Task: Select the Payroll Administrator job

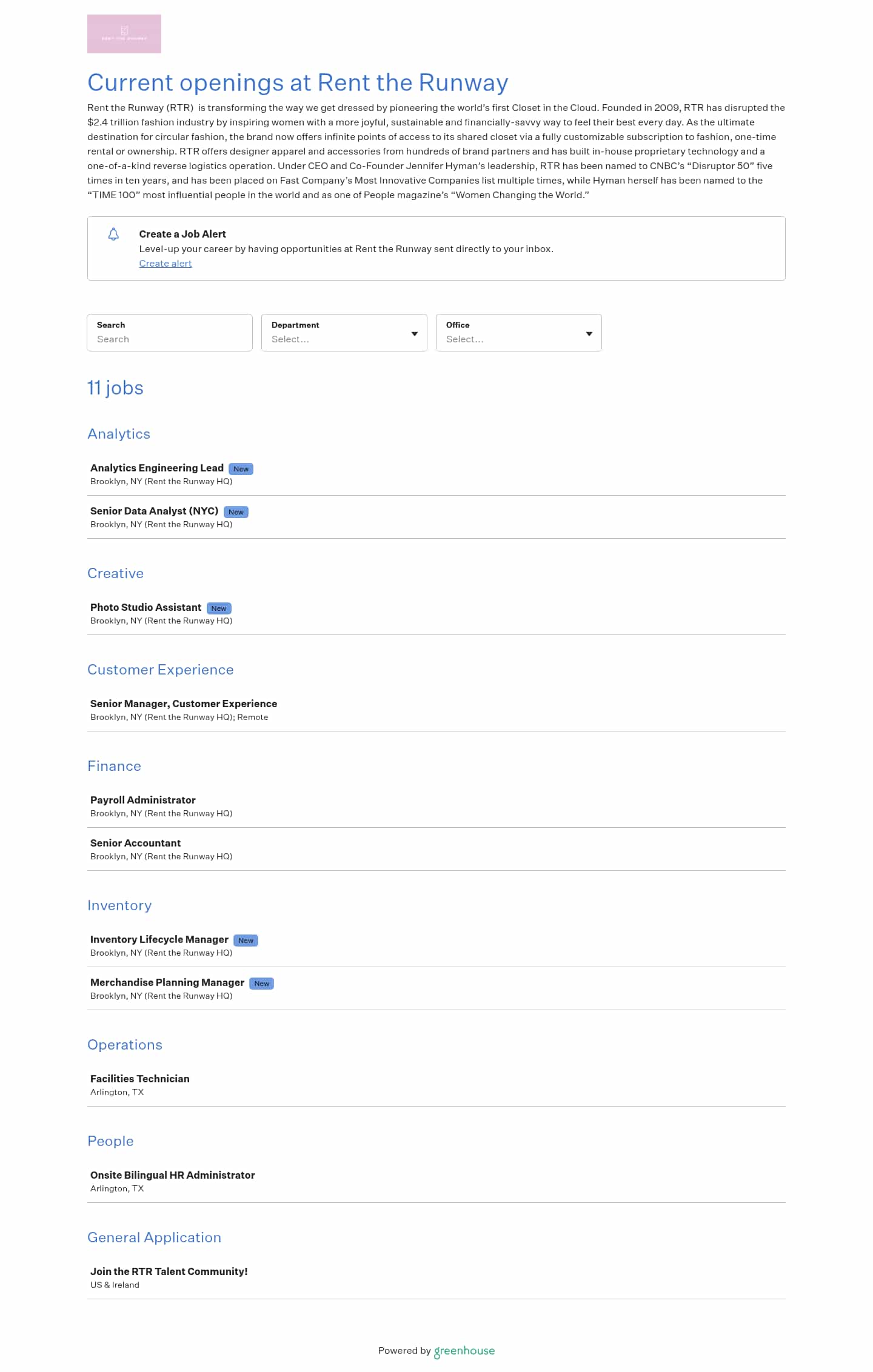Action: (x=142, y=800)
